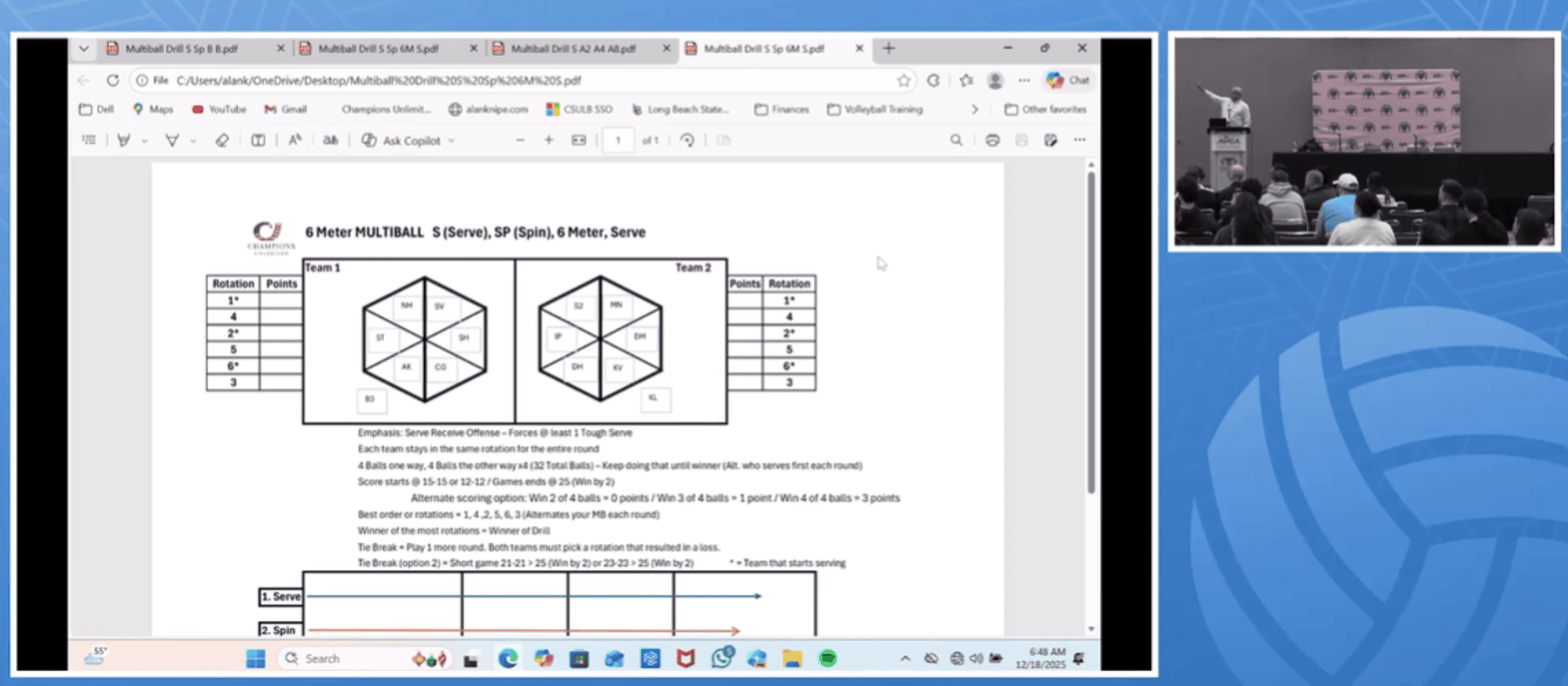Open the translate tool icon
This screenshot has height=686, width=1568.
[x=331, y=140]
